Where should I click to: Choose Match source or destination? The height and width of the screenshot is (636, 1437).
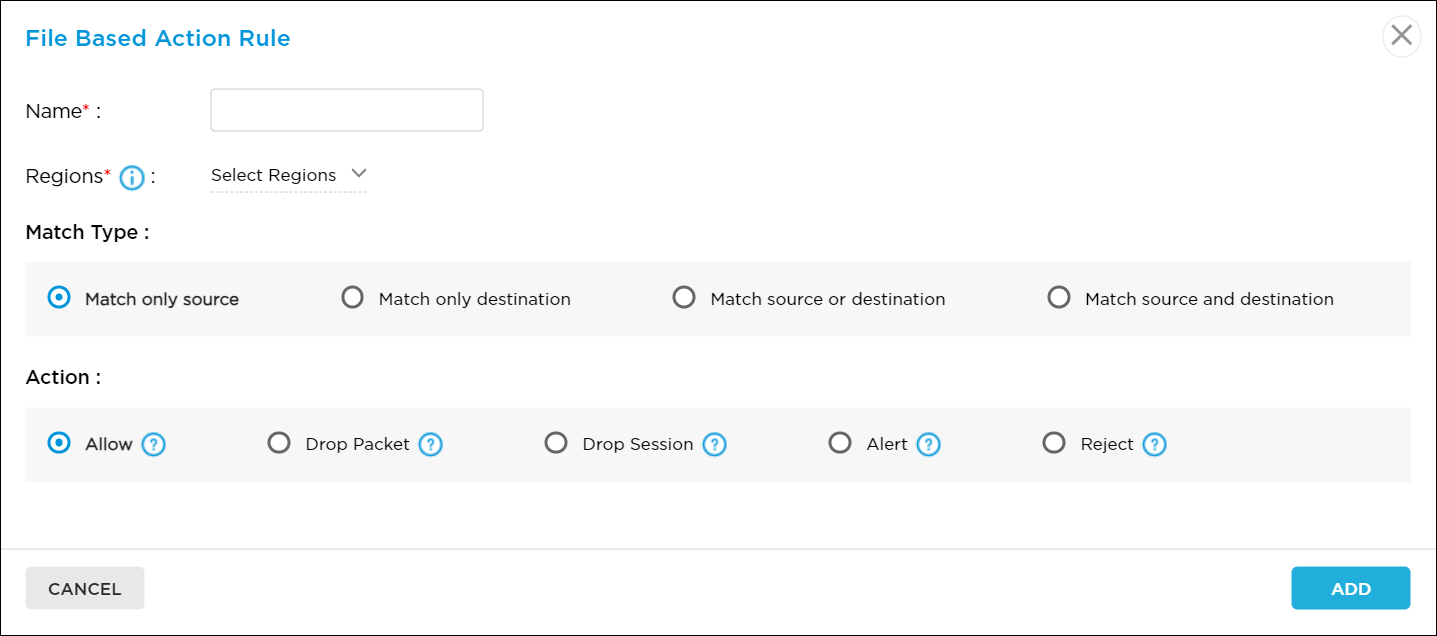point(684,297)
